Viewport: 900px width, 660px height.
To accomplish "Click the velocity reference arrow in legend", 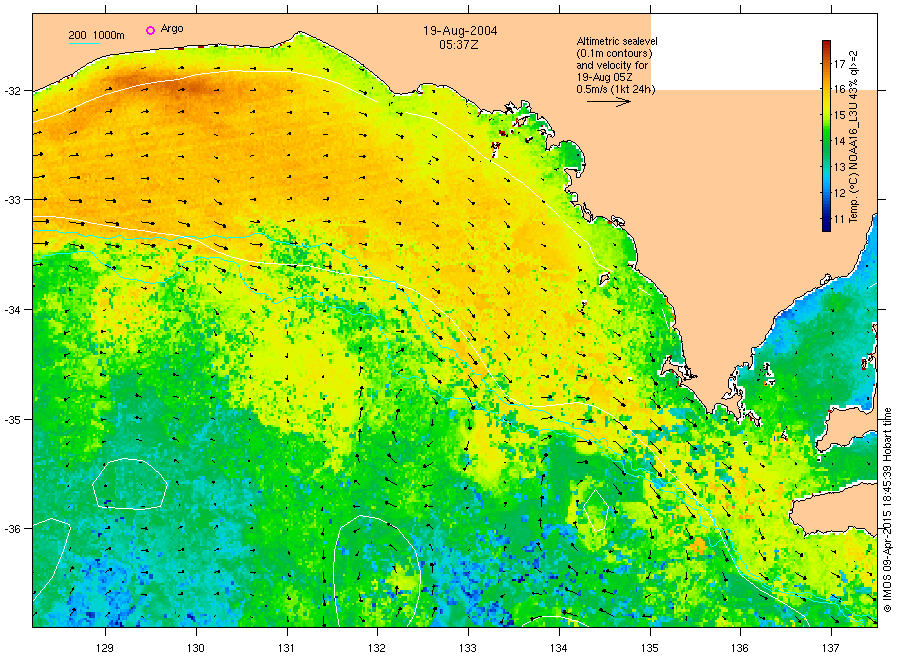I will (x=609, y=102).
